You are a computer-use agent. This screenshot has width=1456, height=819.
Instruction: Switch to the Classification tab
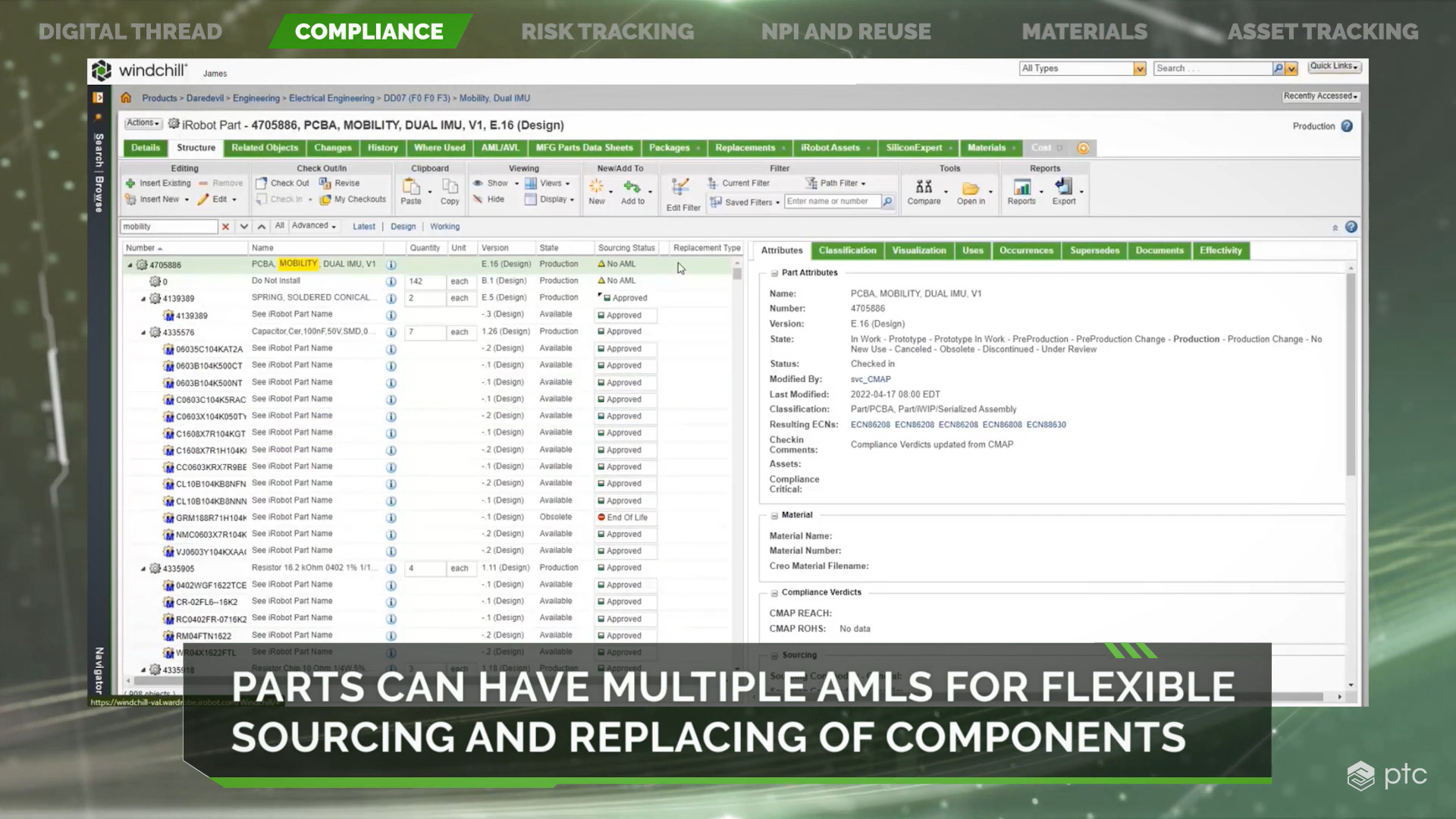tap(847, 251)
